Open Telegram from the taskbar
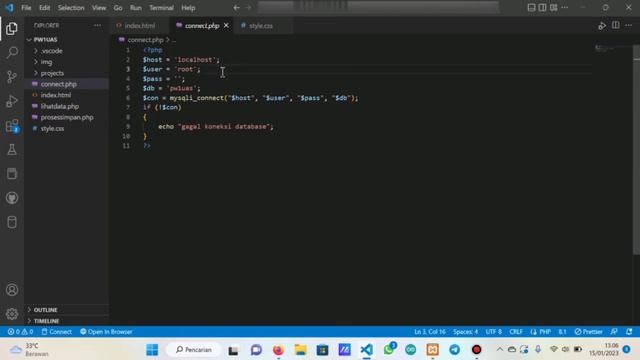Image resolution: width=640 pixels, height=360 pixels. coord(454,350)
